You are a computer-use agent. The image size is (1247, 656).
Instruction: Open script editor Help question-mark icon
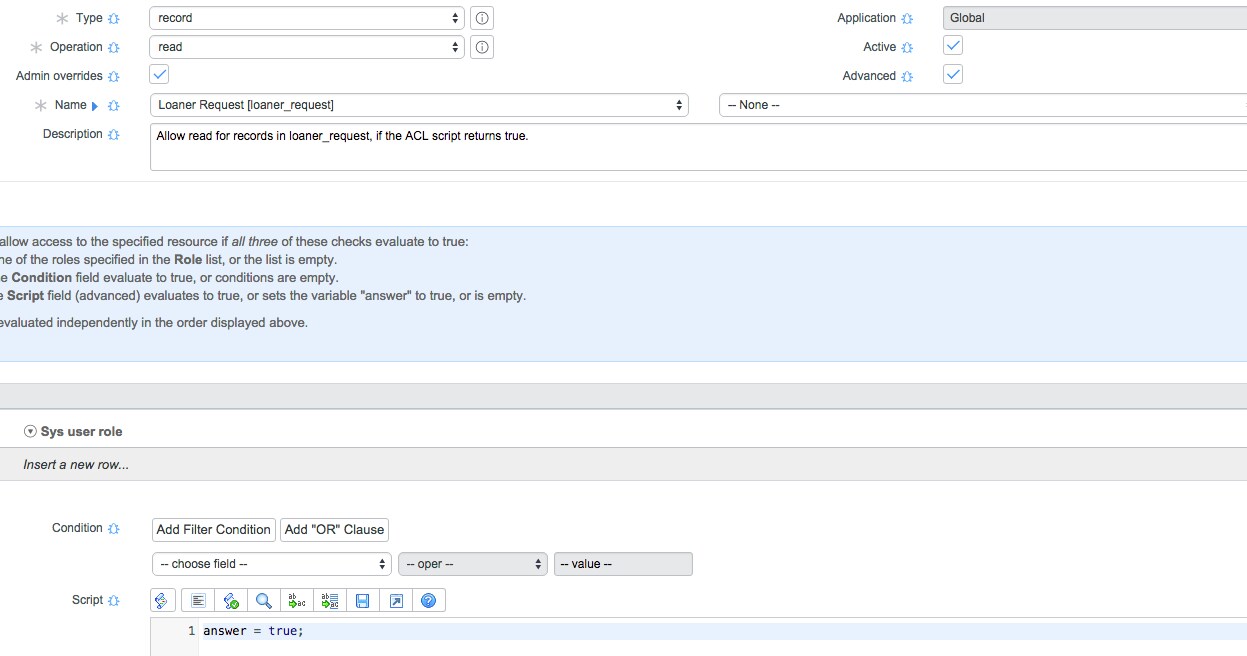pos(429,600)
